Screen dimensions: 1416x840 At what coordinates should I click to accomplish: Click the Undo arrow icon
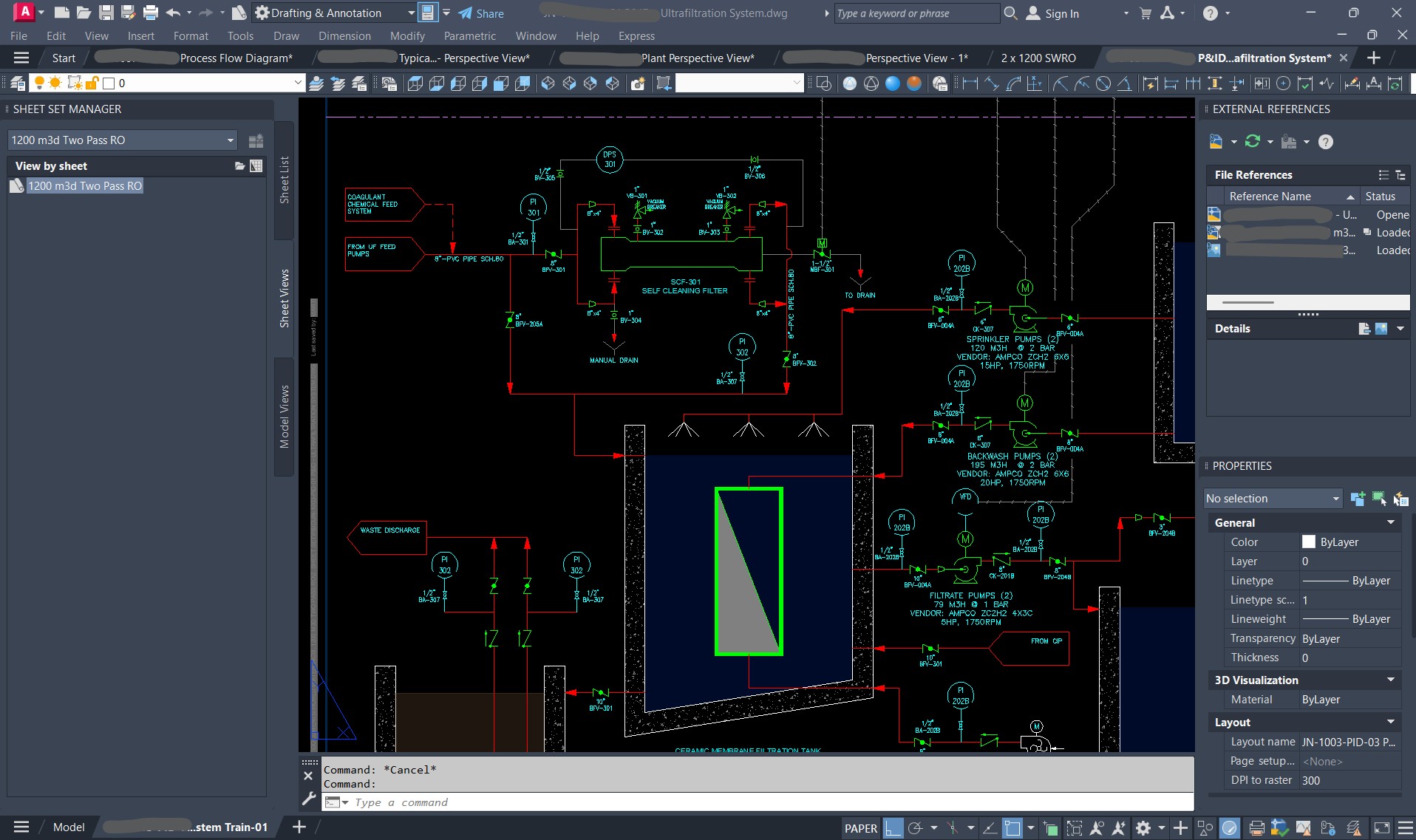click(173, 13)
